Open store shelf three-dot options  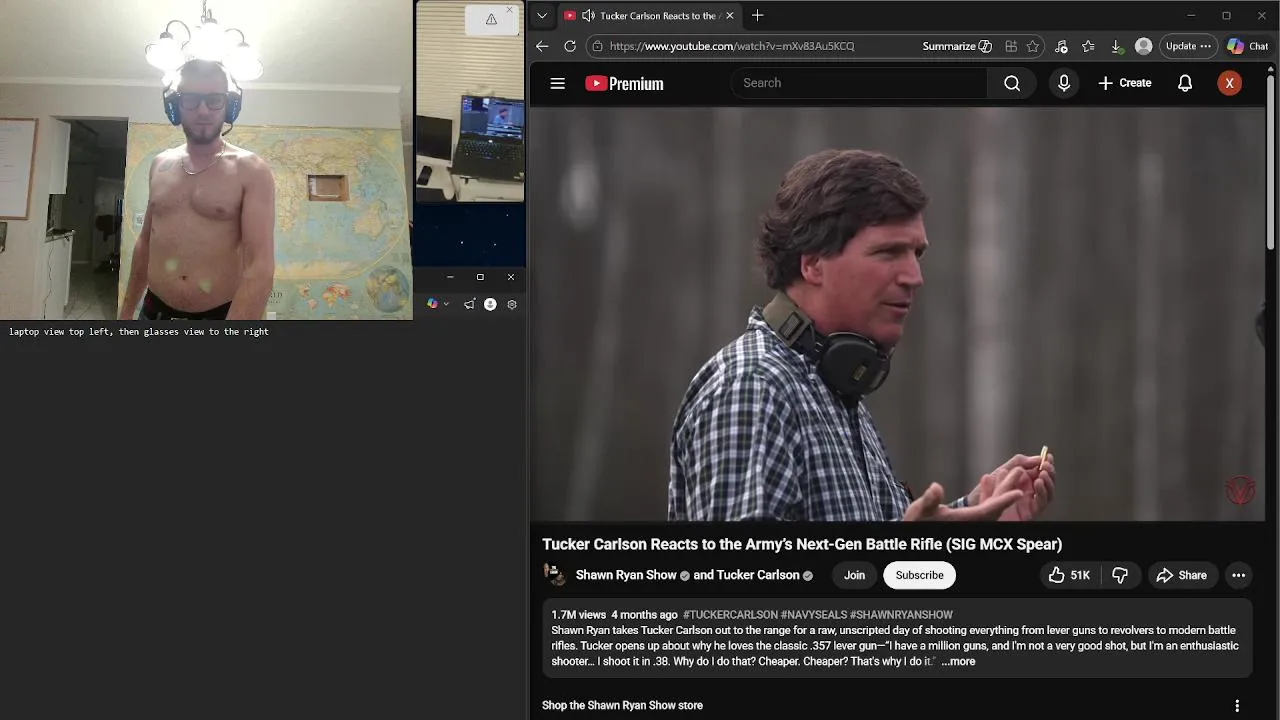1237,705
